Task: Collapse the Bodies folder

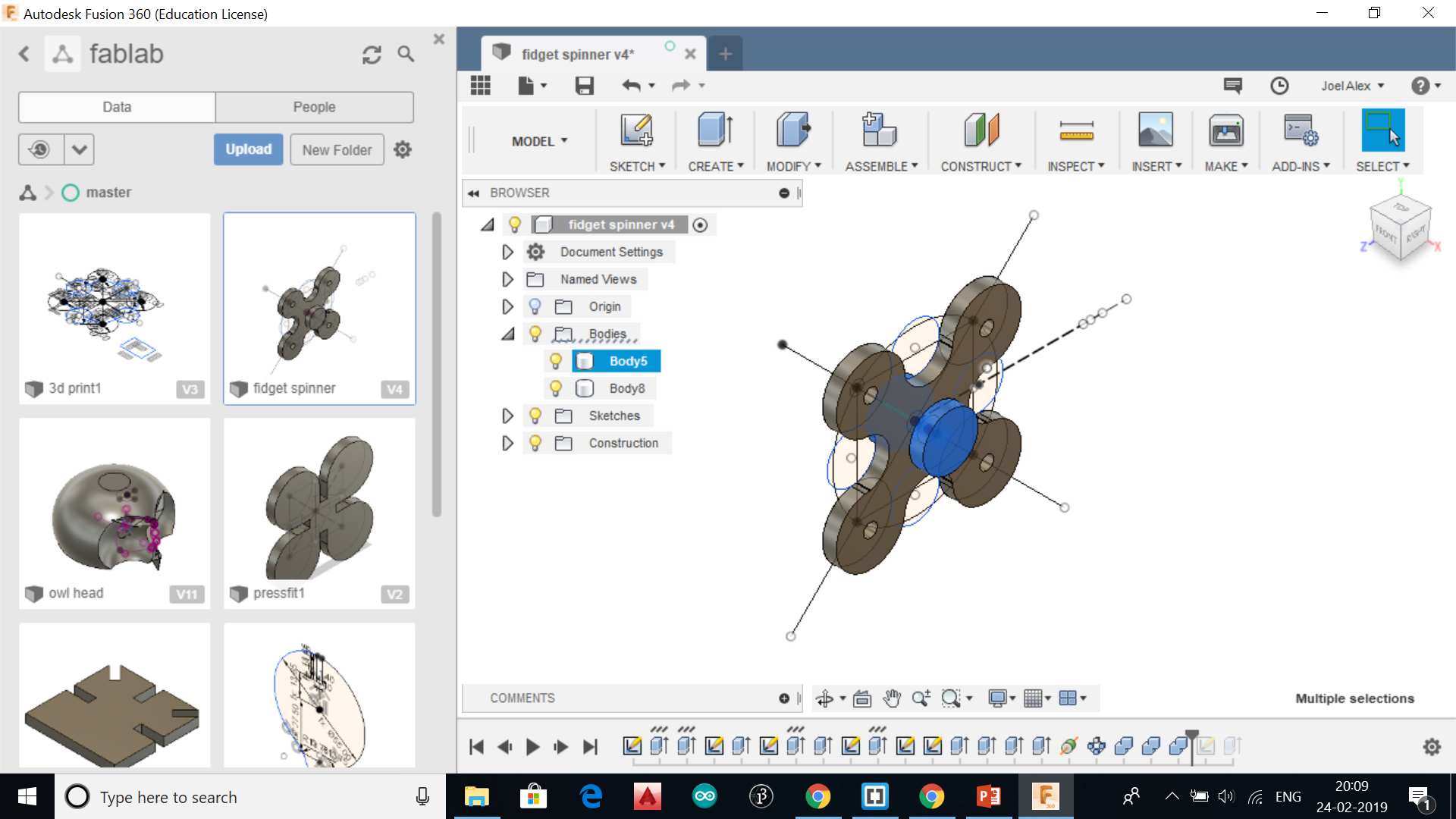Action: tap(507, 334)
